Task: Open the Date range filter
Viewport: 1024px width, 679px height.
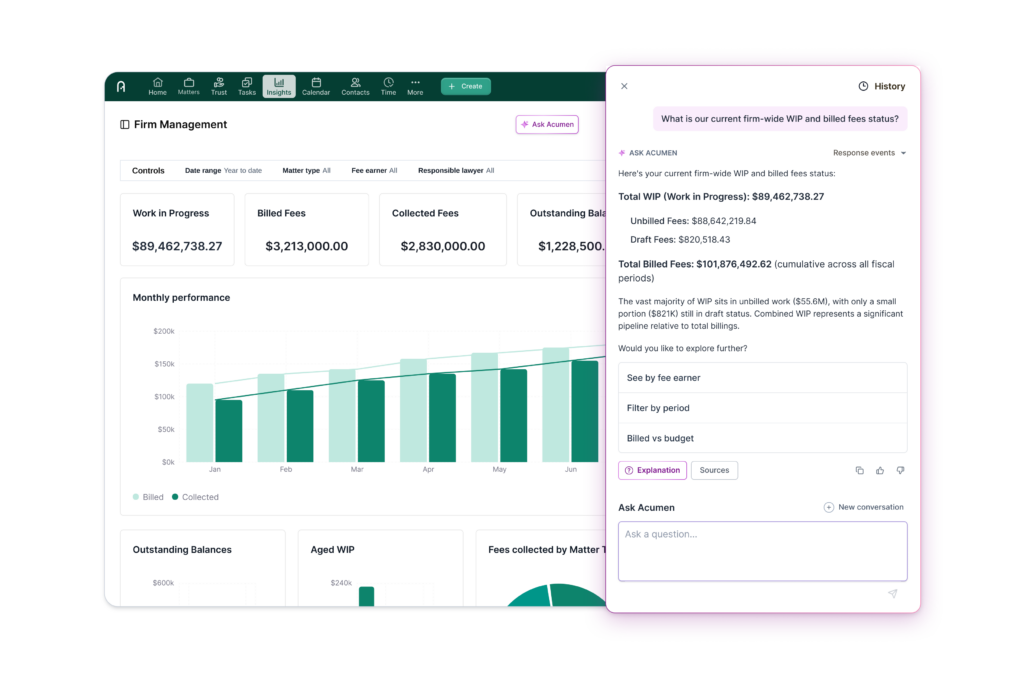Action: click(223, 170)
